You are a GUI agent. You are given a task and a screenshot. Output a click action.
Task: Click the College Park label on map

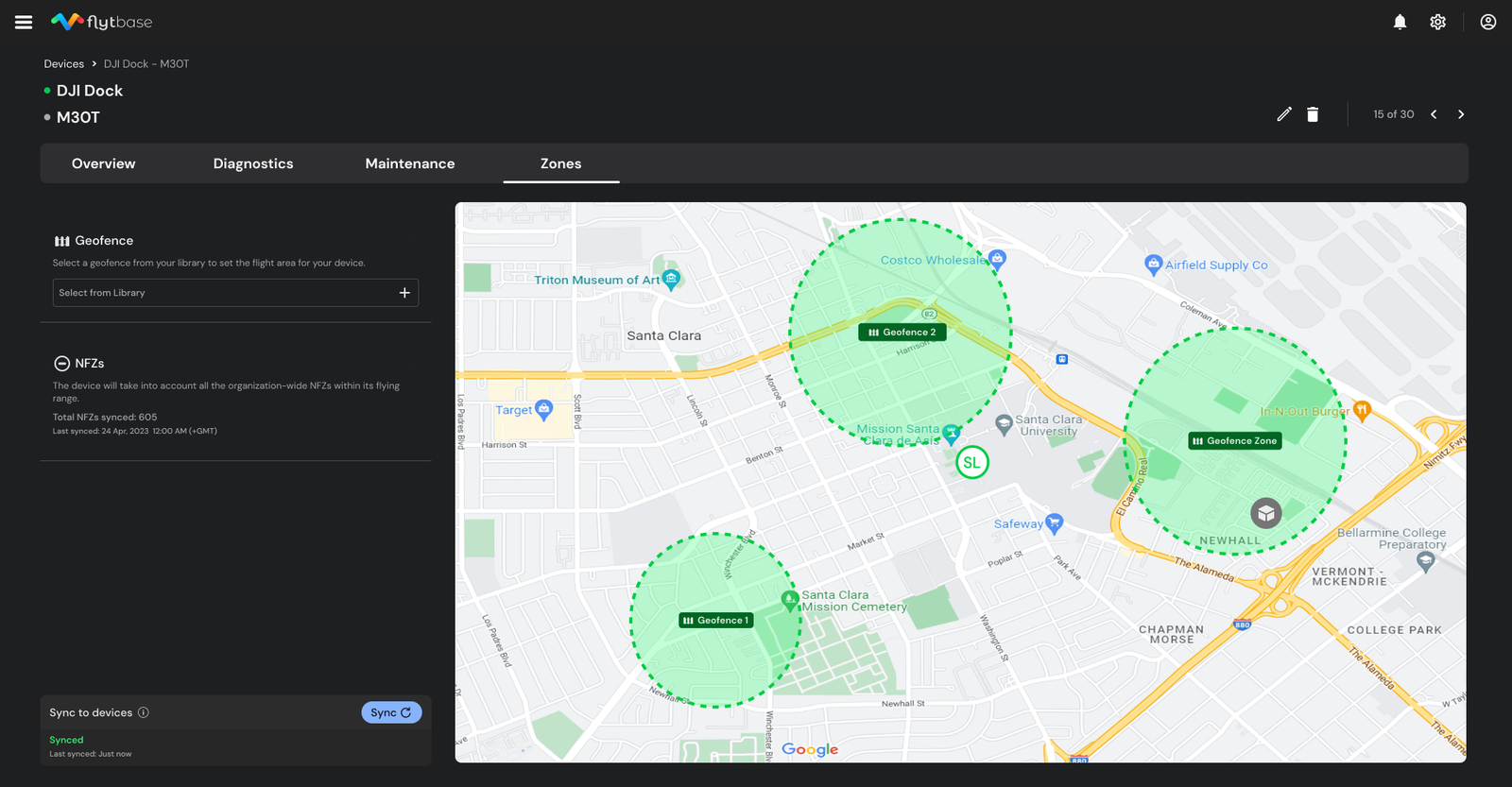[x=1395, y=630]
